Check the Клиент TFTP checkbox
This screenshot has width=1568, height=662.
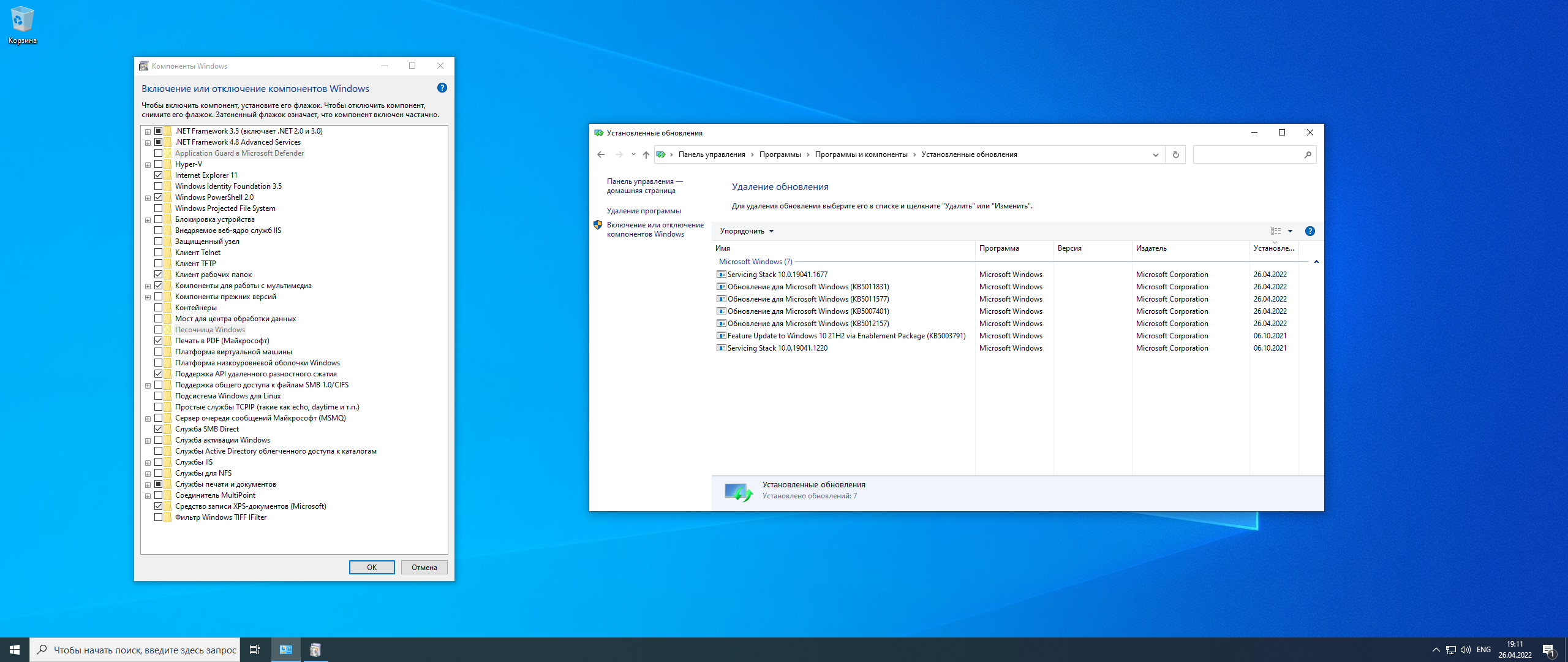[x=159, y=264]
